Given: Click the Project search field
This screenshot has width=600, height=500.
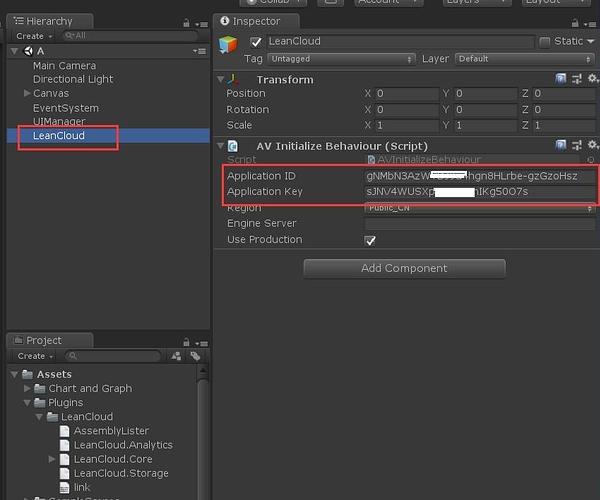Looking at the screenshot, I should pos(113,356).
